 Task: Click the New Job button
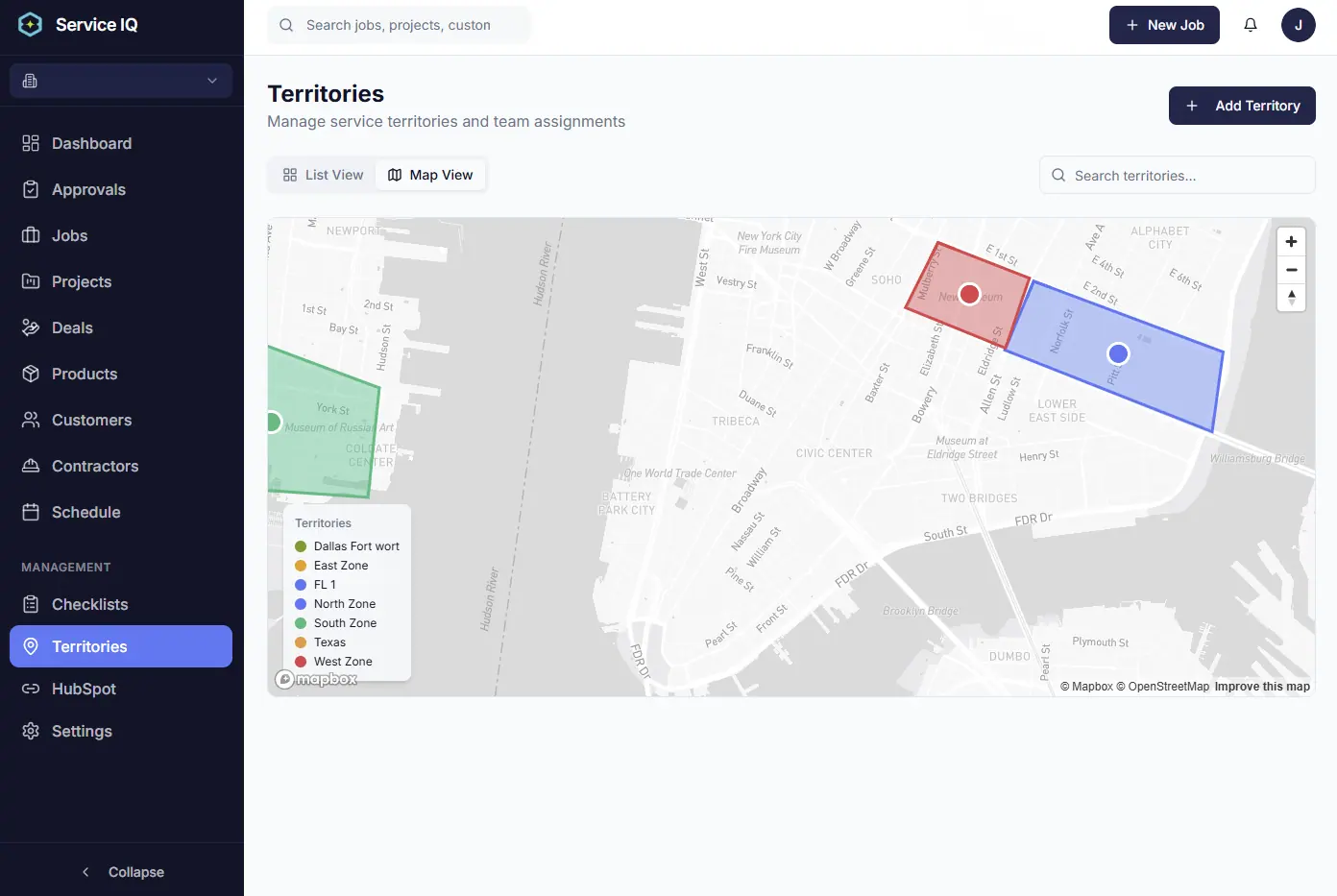[x=1164, y=25]
